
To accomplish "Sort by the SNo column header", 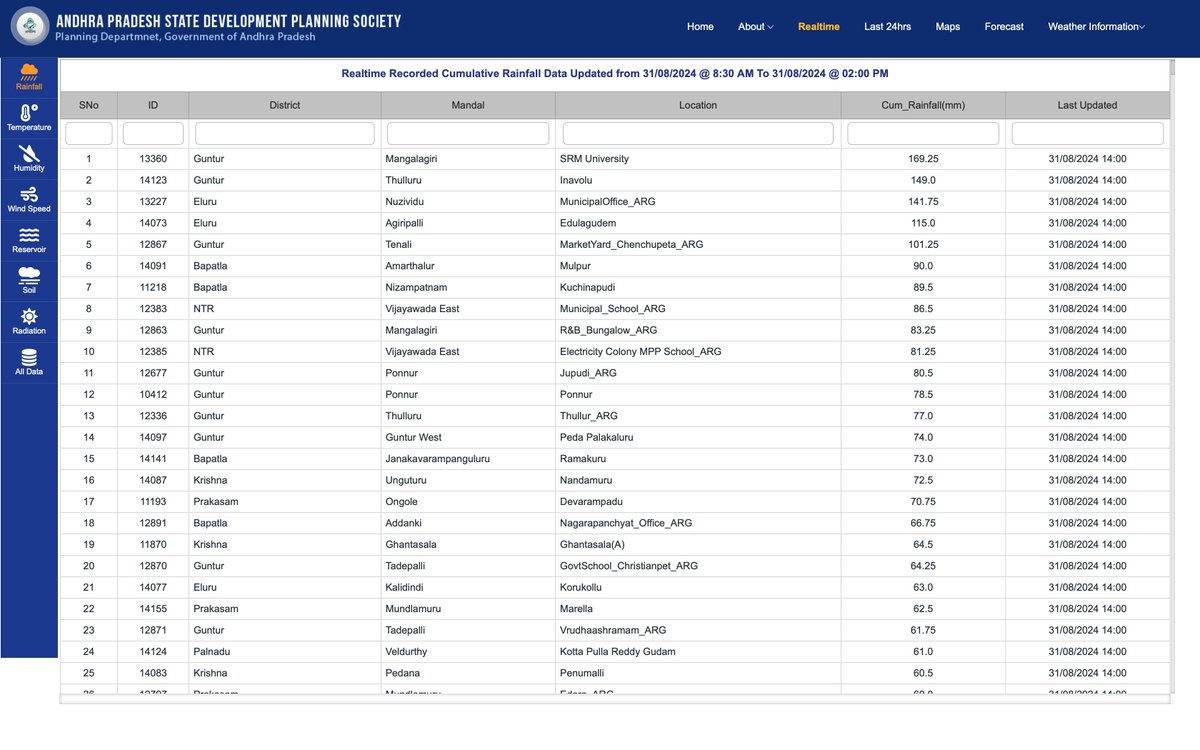I will pos(89,105).
